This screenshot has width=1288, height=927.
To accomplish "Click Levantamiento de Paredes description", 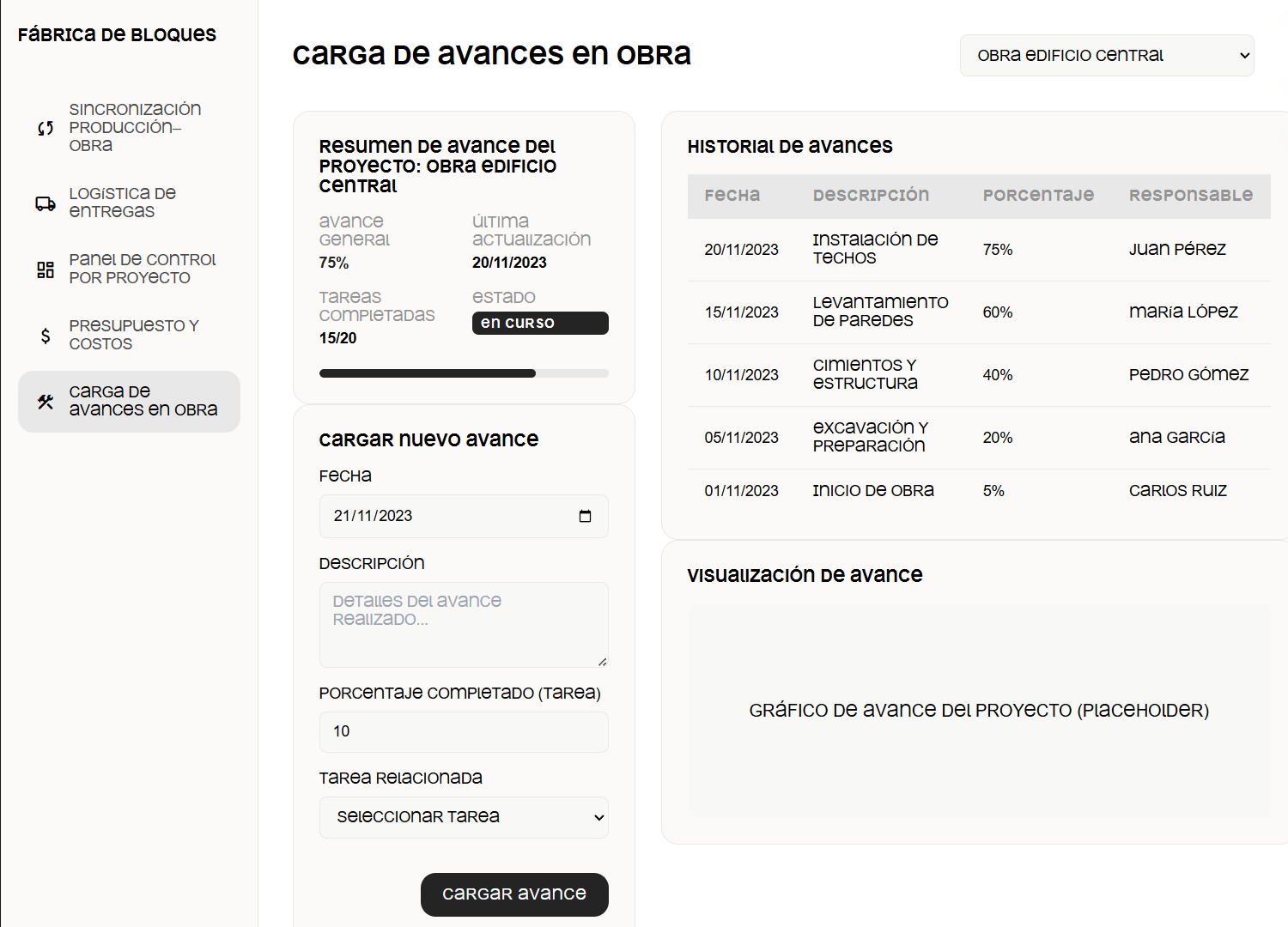I will pos(881,312).
